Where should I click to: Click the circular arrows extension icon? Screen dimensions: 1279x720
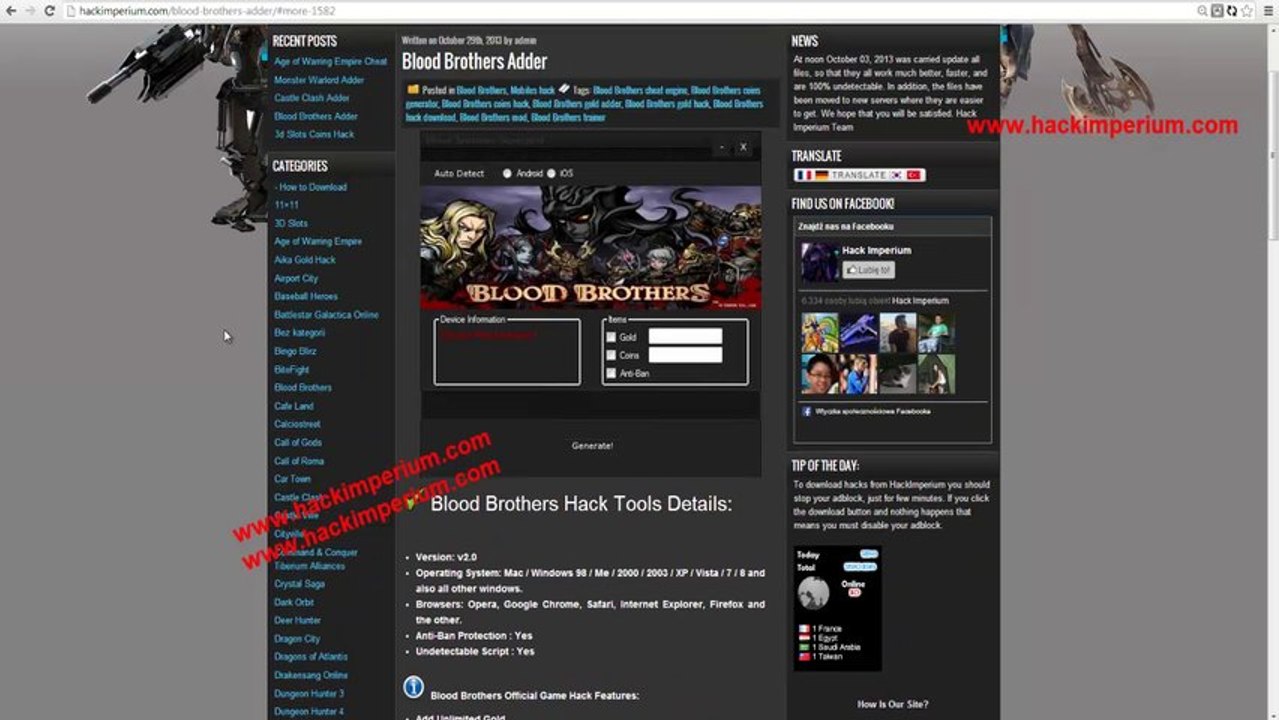[x=1232, y=11]
